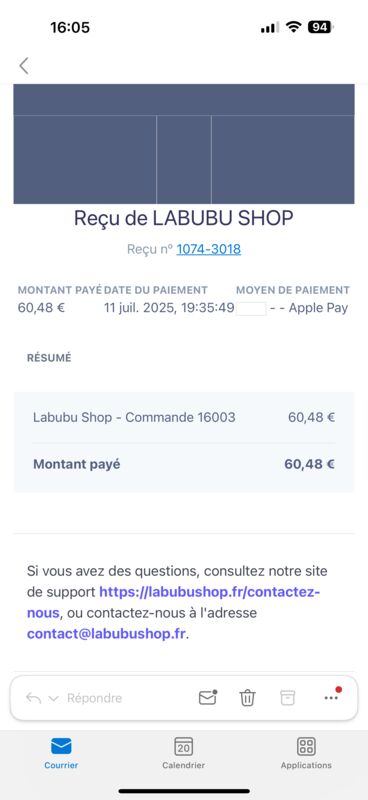Screen dimensions: 368x800
Task: Tap the contact@labubushop.fr email address
Action: (x=107, y=634)
